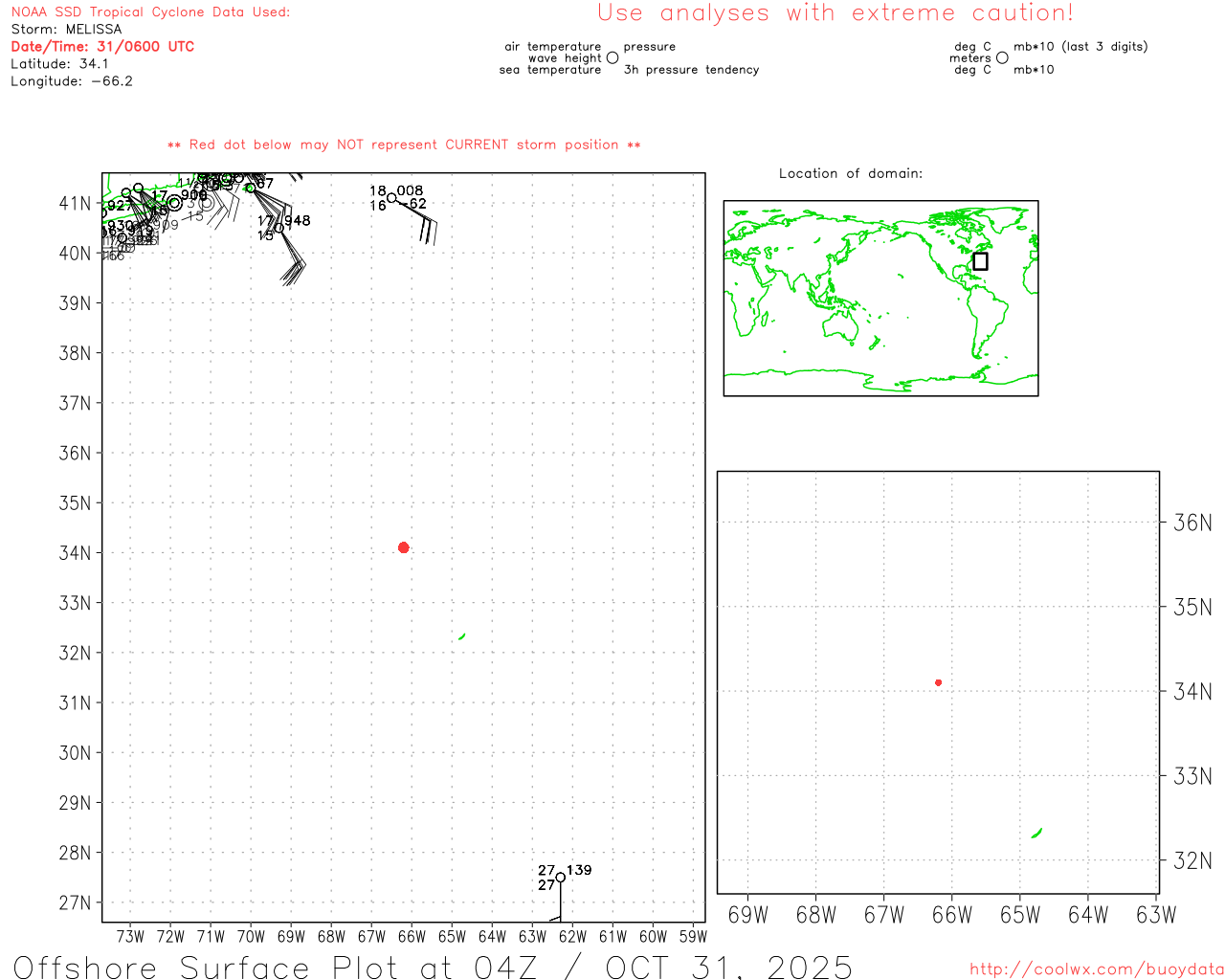Open the coolwx.com/buoydata link

click(x=1096, y=969)
